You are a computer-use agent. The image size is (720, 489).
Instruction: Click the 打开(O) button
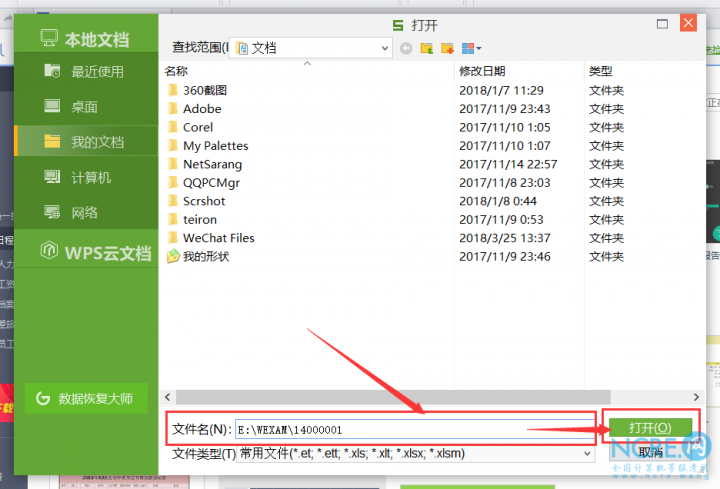[x=650, y=428]
